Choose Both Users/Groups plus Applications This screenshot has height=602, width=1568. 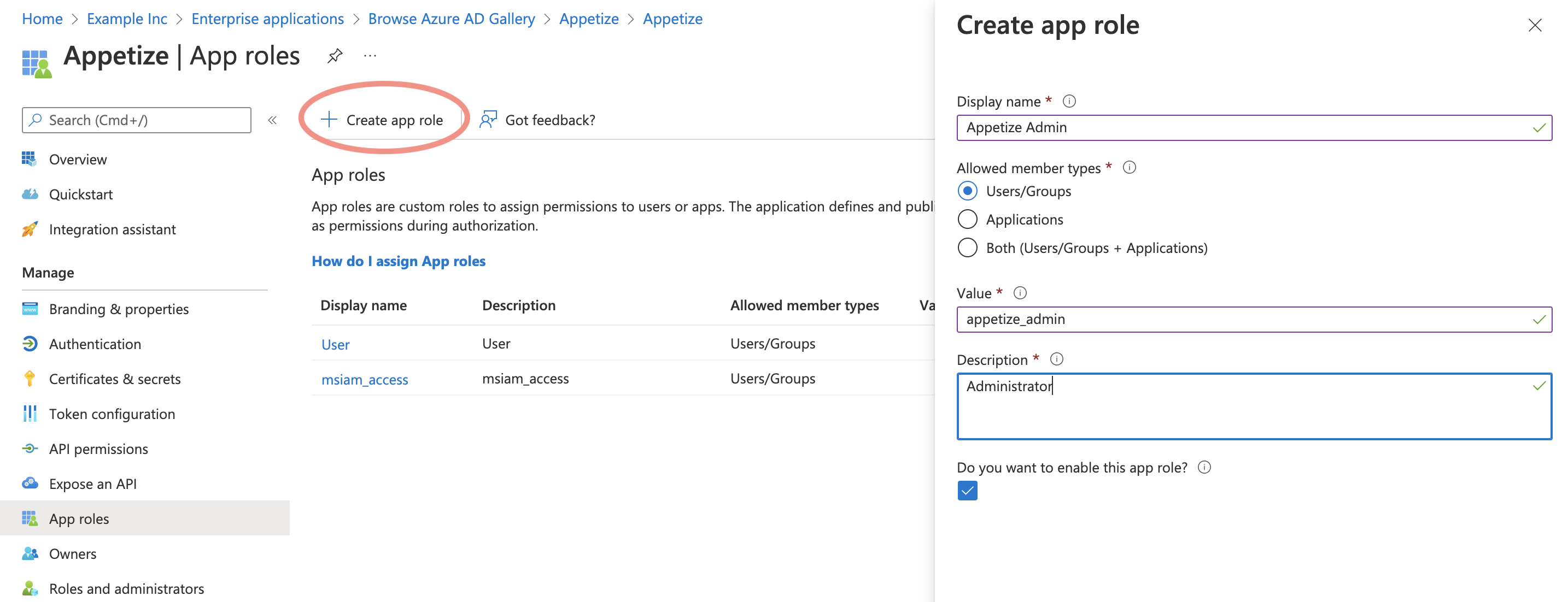967,248
